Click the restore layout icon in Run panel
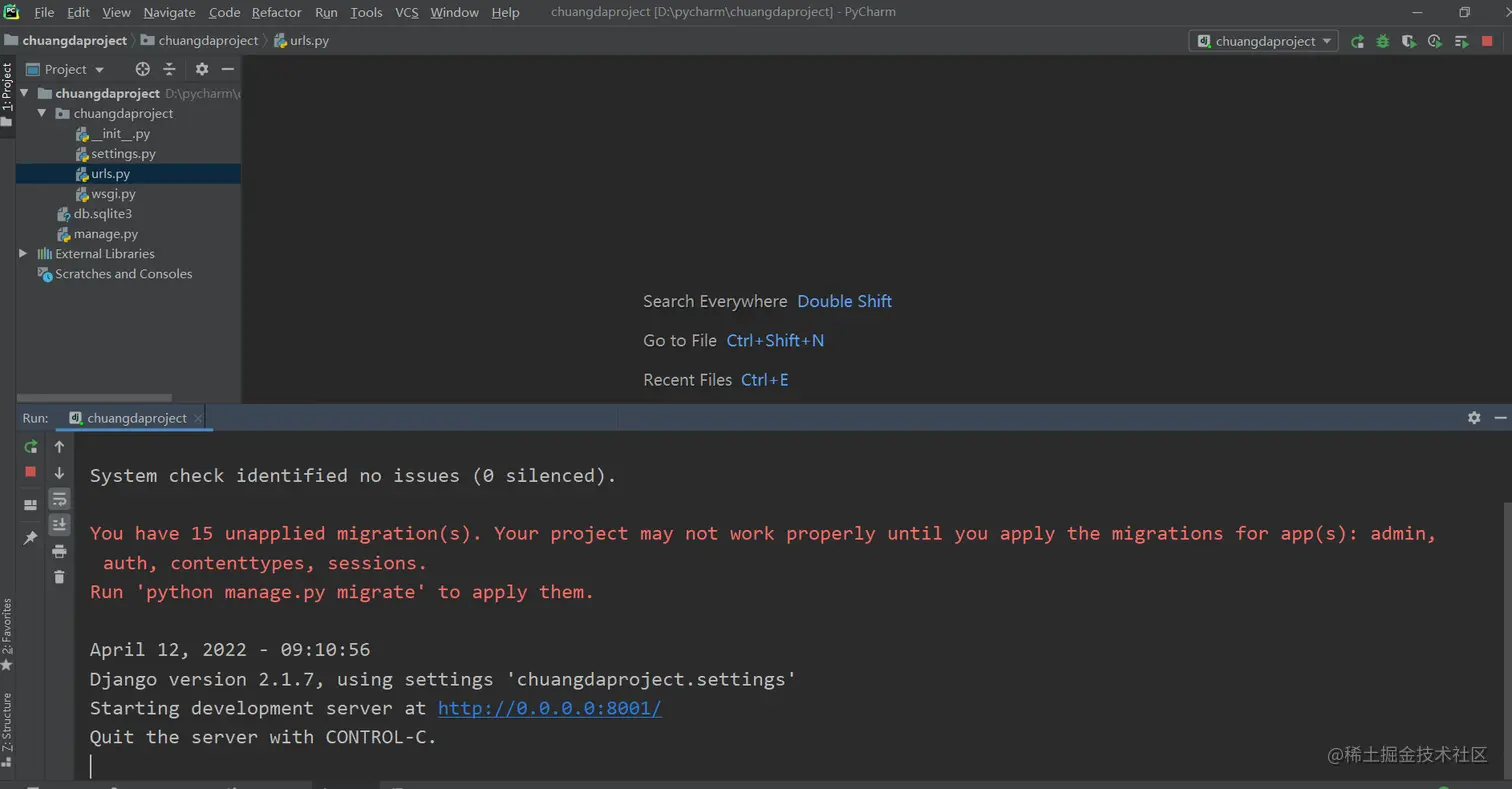 coord(30,505)
